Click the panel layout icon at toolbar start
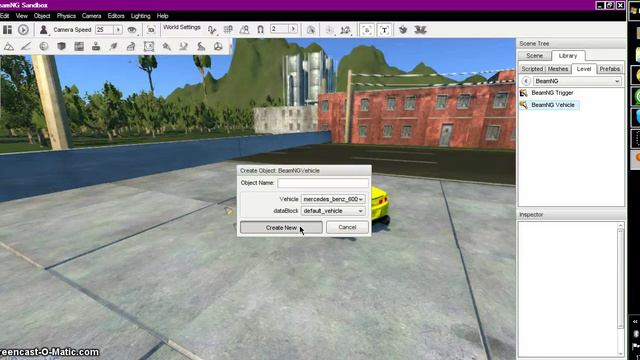640x360 pixels. (7, 30)
